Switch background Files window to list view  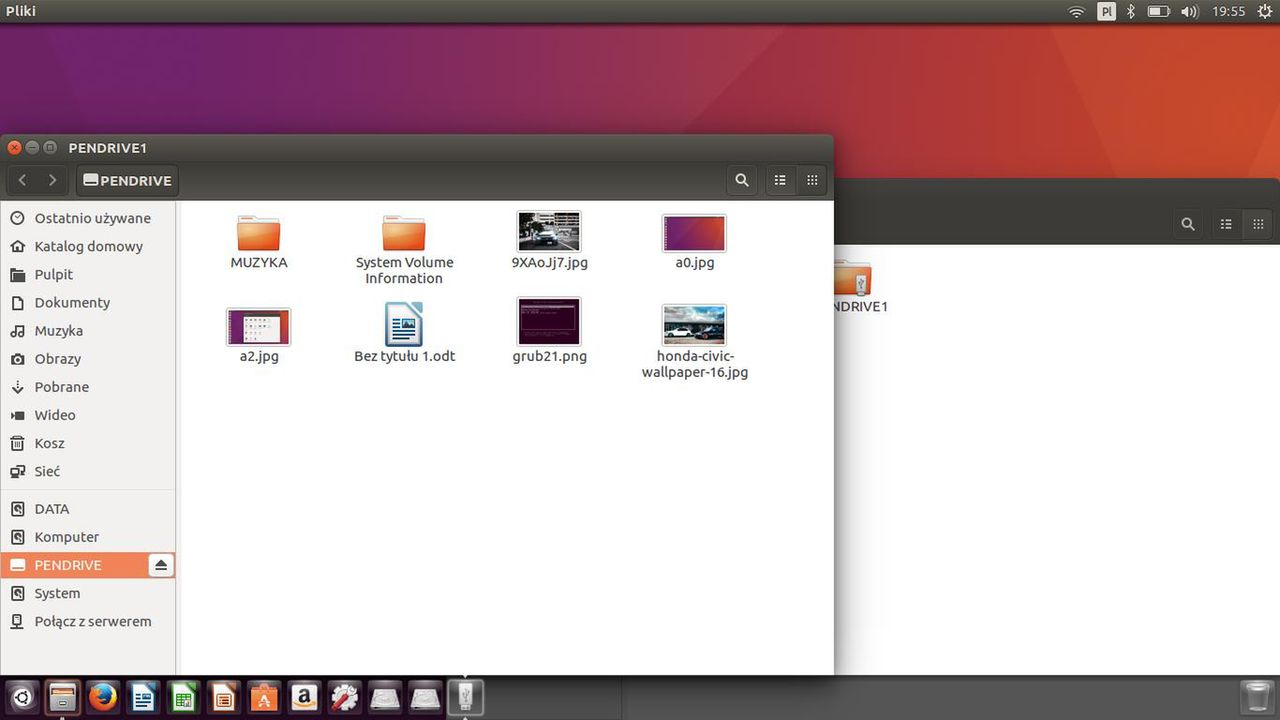[1226, 224]
